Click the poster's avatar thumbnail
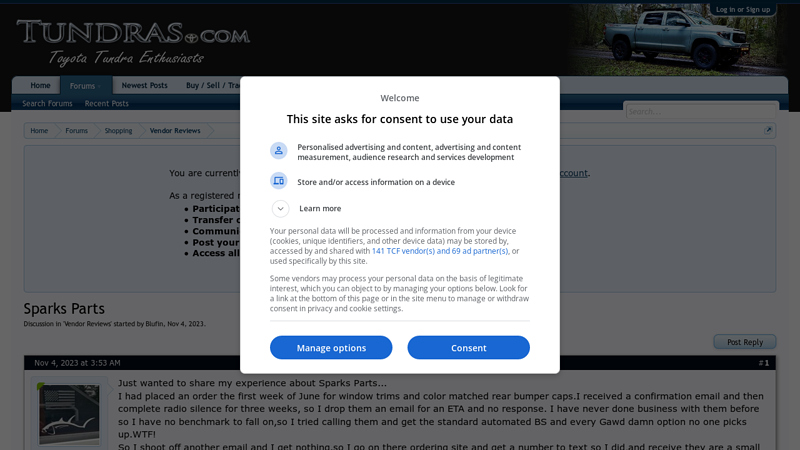 coord(69,413)
